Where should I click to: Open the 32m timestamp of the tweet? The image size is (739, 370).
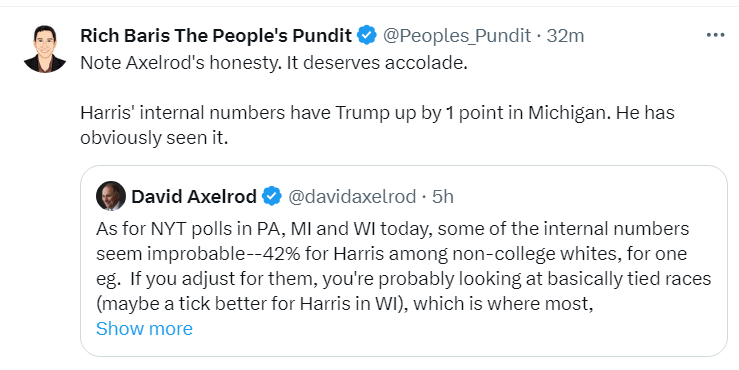click(565, 35)
